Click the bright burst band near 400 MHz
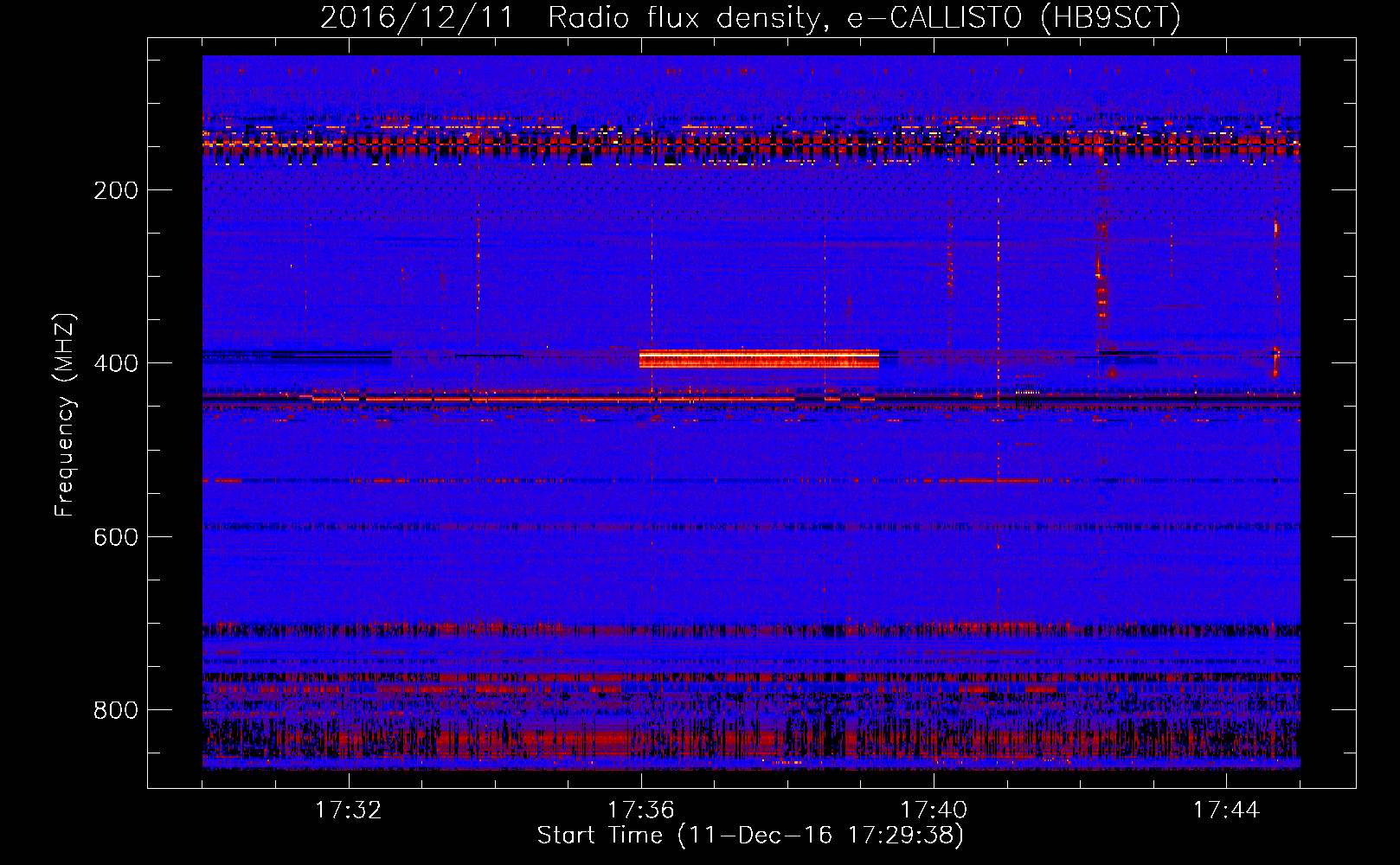 click(759, 359)
